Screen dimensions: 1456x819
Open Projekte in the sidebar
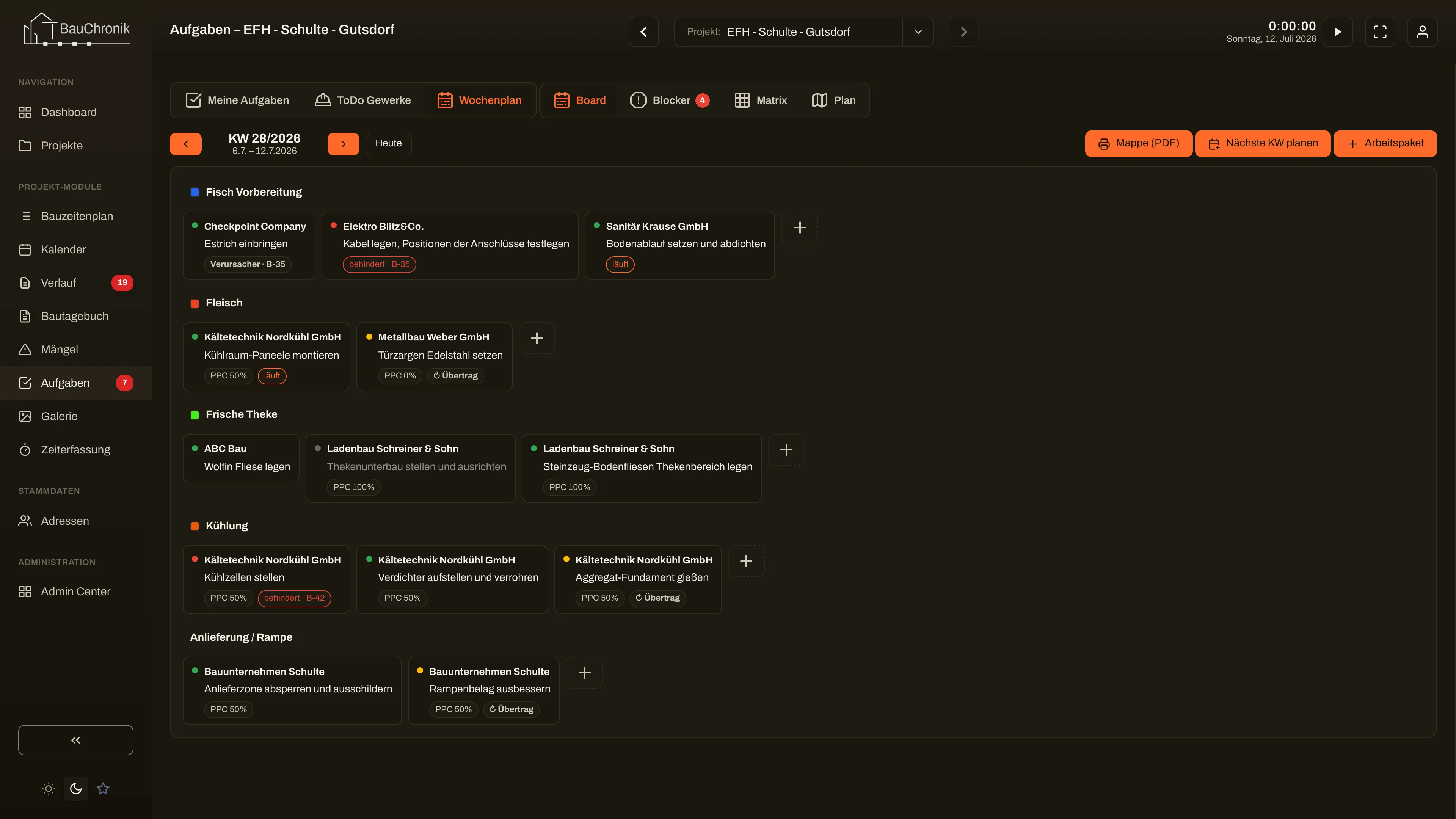[76, 145]
